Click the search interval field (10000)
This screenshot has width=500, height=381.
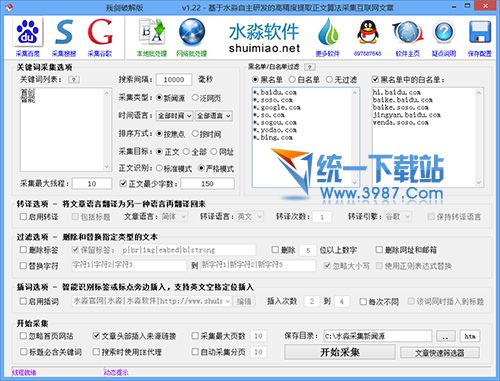pos(174,79)
